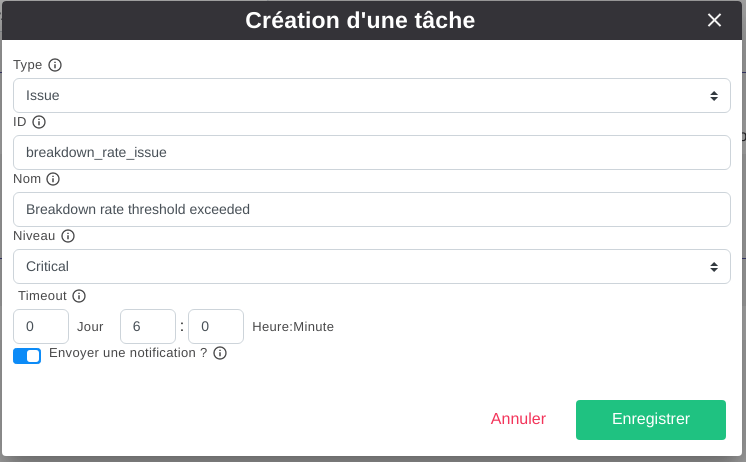Open the Niveau dropdown showing Critical
Viewport: 746px width, 462px height.
point(372,266)
